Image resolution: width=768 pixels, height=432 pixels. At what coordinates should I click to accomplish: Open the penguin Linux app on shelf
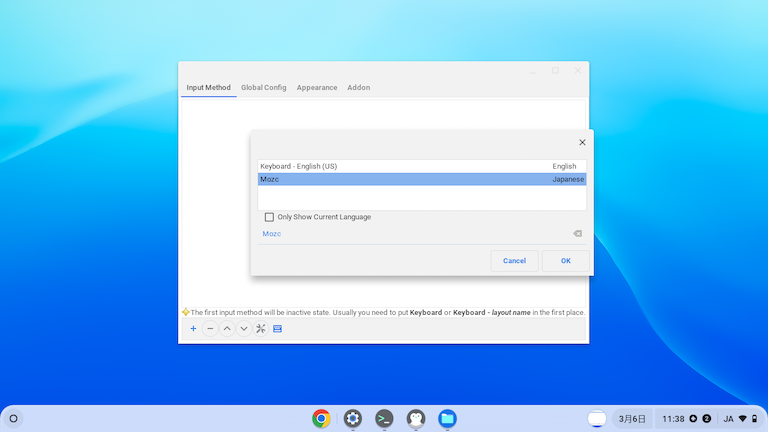(x=416, y=419)
